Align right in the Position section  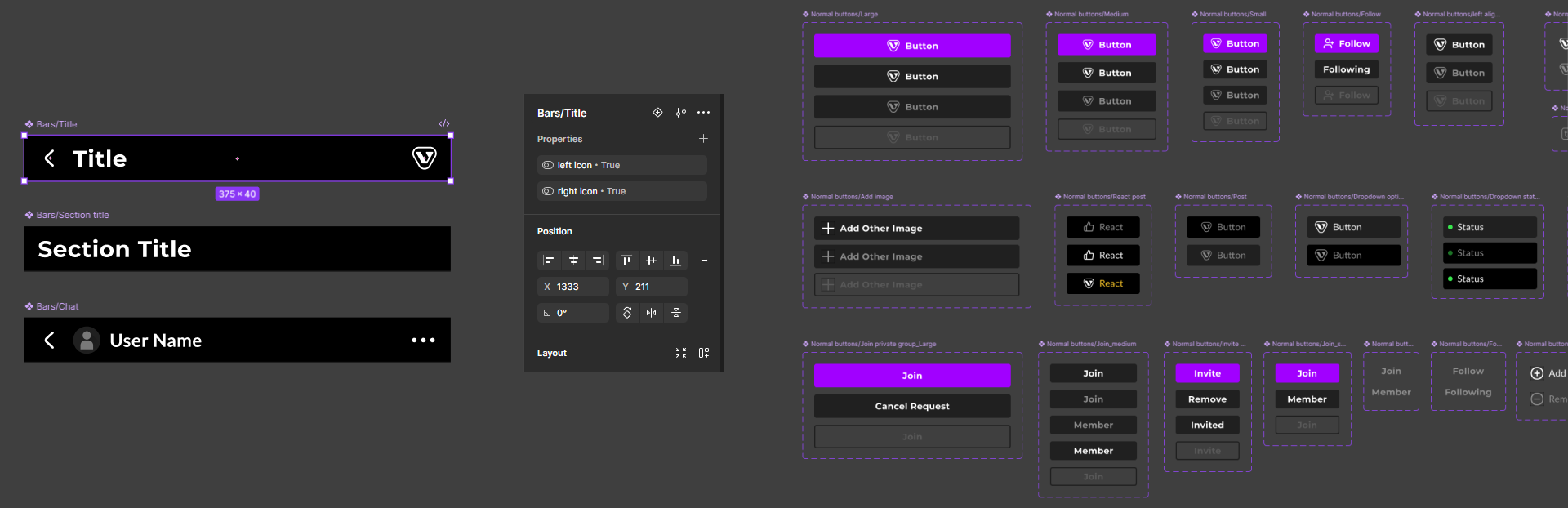[x=598, y=261]
